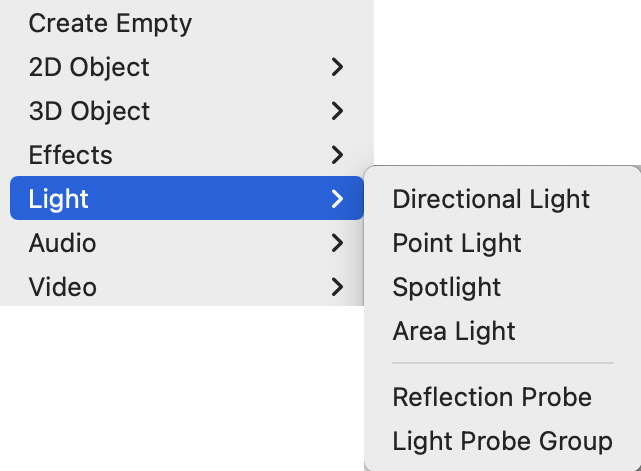641x471 pixels.
Task: Create a Light Probe Group
Action: pyautogui.click(x=502, y=441)
